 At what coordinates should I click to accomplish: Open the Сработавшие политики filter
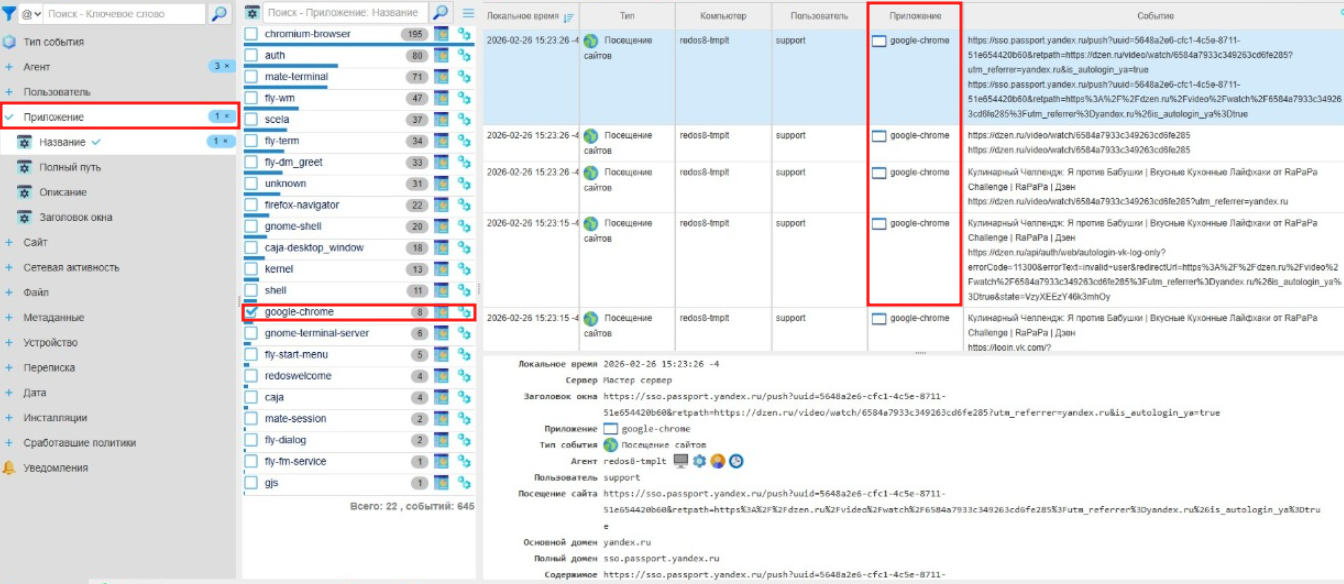point(80,442)
